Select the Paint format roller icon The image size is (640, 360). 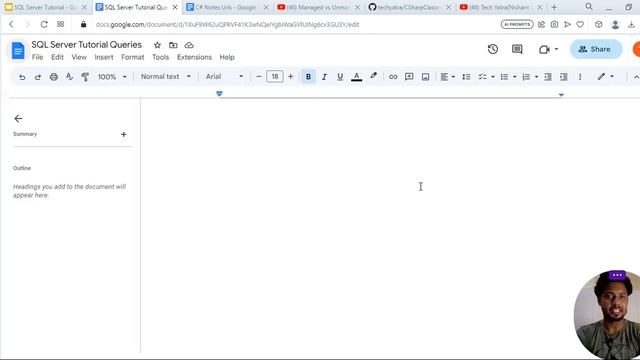85,77
